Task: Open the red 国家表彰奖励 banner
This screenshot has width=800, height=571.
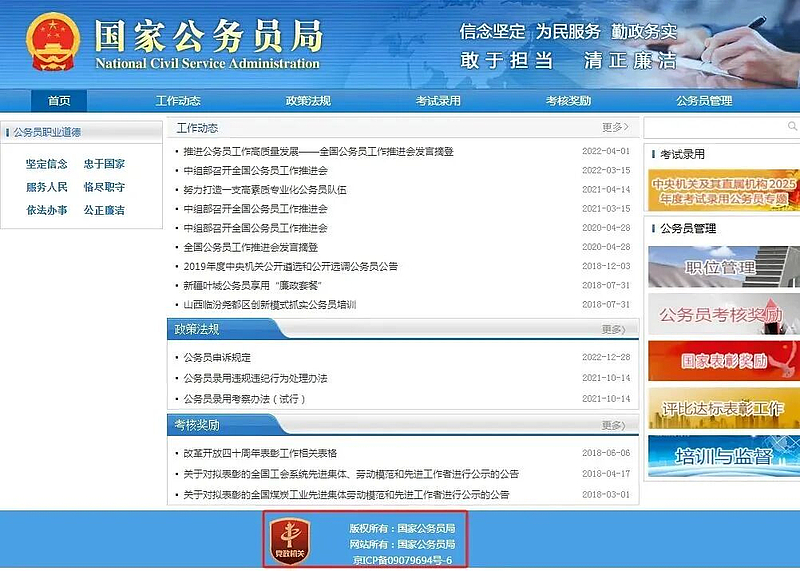Action: [x=722, y=361]
